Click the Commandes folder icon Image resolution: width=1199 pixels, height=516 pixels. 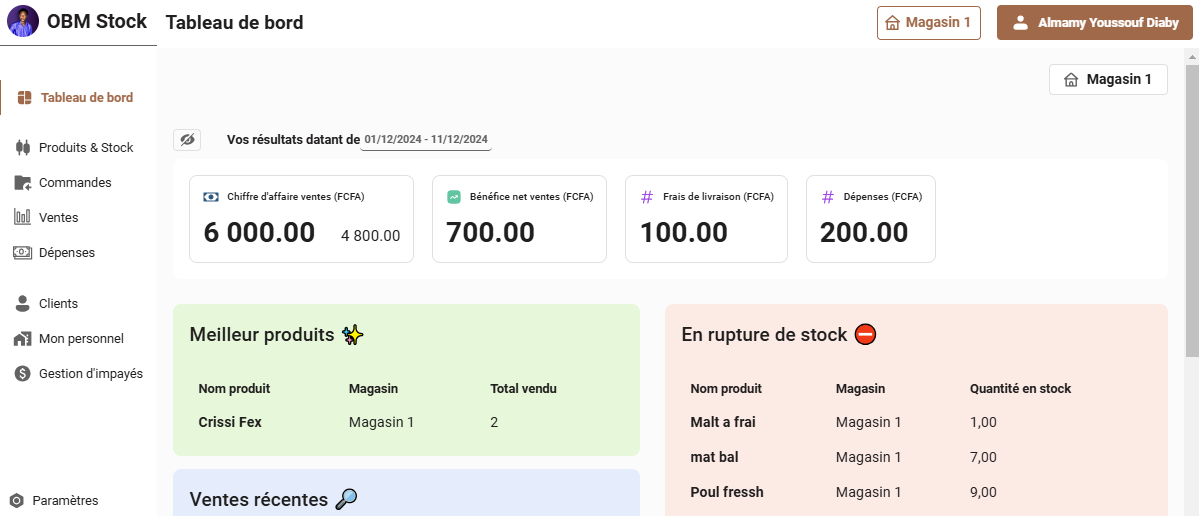22,183
